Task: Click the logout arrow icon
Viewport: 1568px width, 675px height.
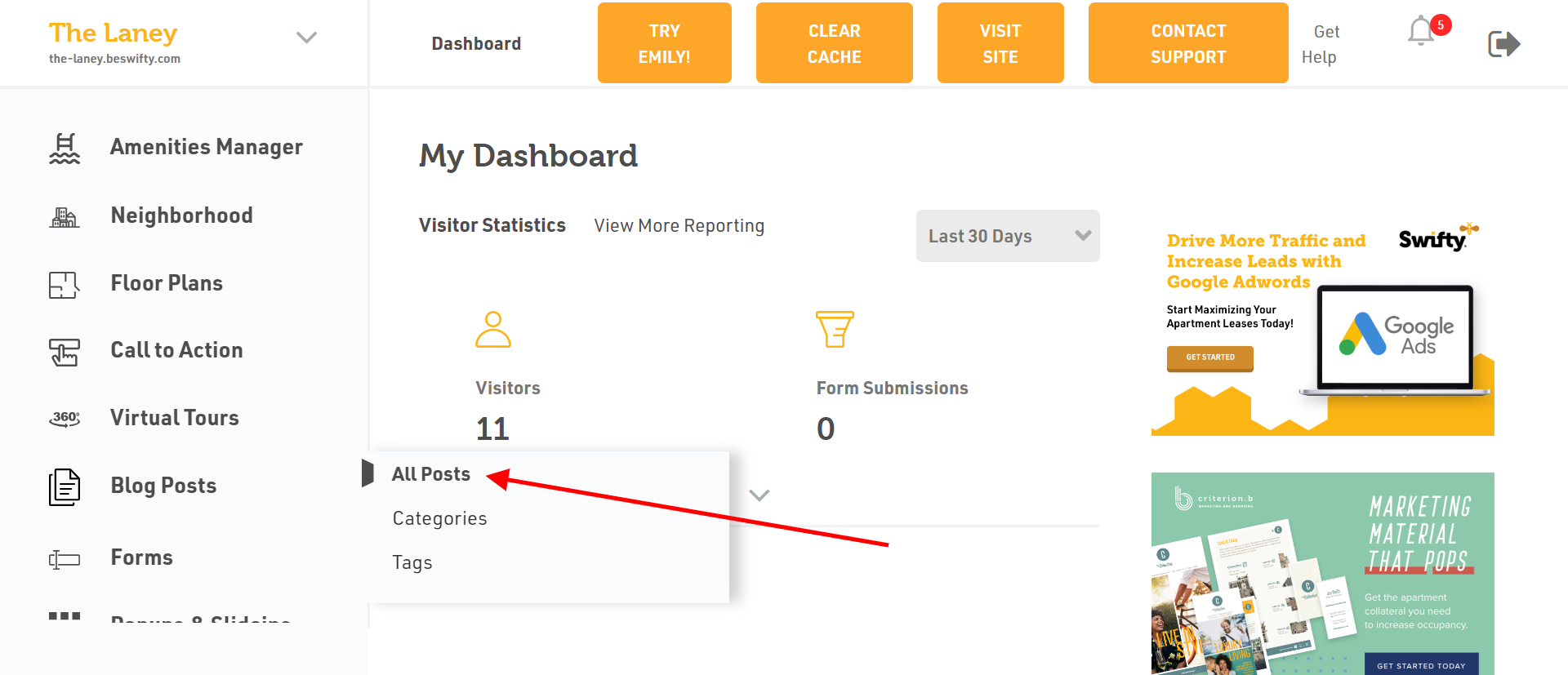Action: 1503,44
